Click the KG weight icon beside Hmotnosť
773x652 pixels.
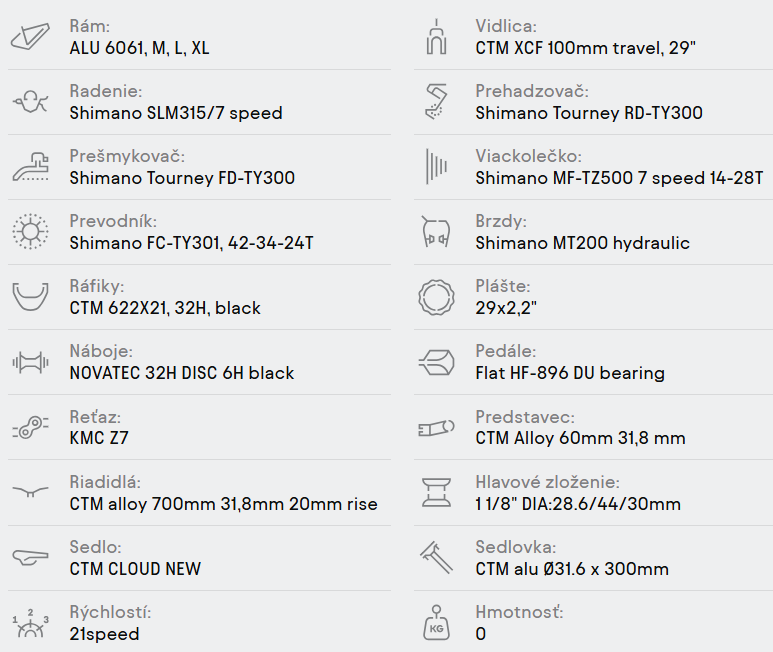click(435, 623)
